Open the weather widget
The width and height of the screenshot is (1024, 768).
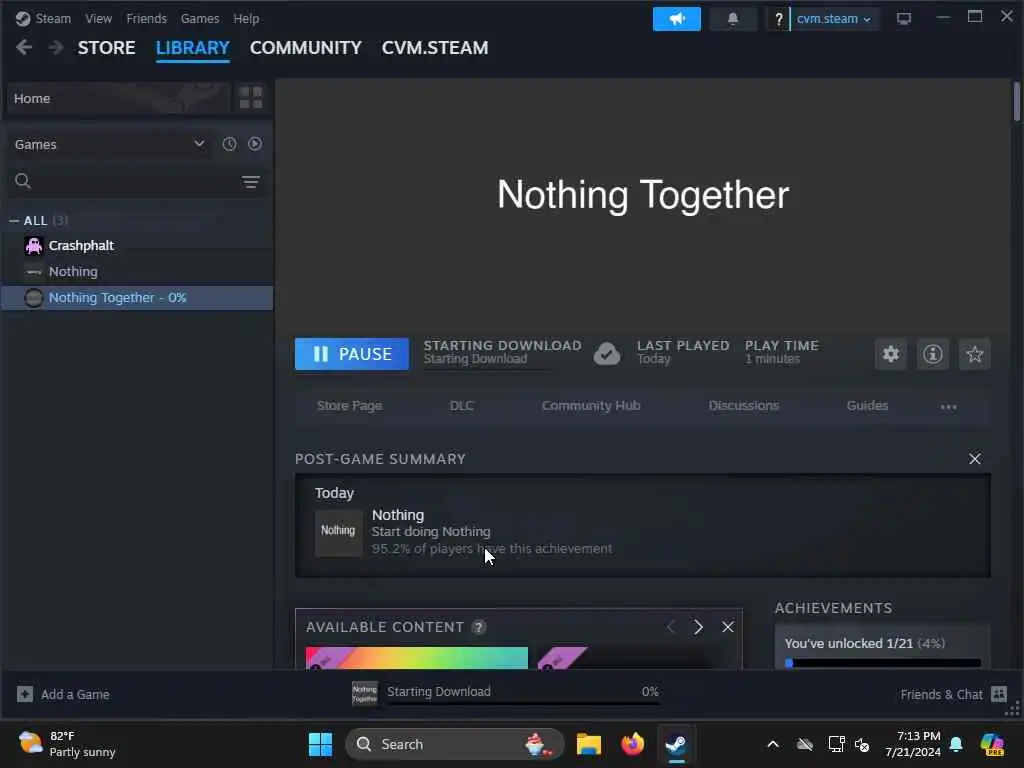(67, 744)
